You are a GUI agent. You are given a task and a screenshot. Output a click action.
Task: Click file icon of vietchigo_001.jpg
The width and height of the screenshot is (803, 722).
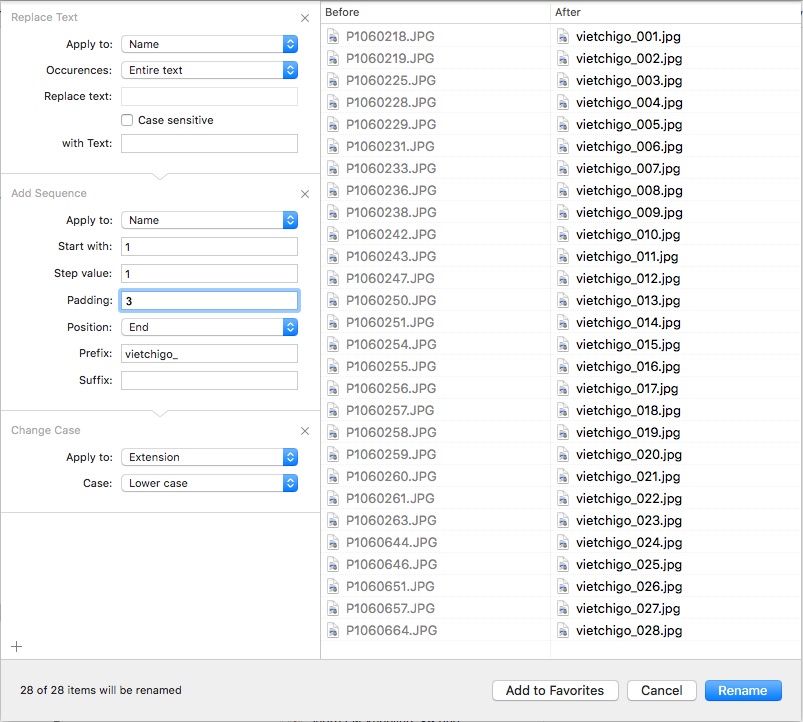563,36
